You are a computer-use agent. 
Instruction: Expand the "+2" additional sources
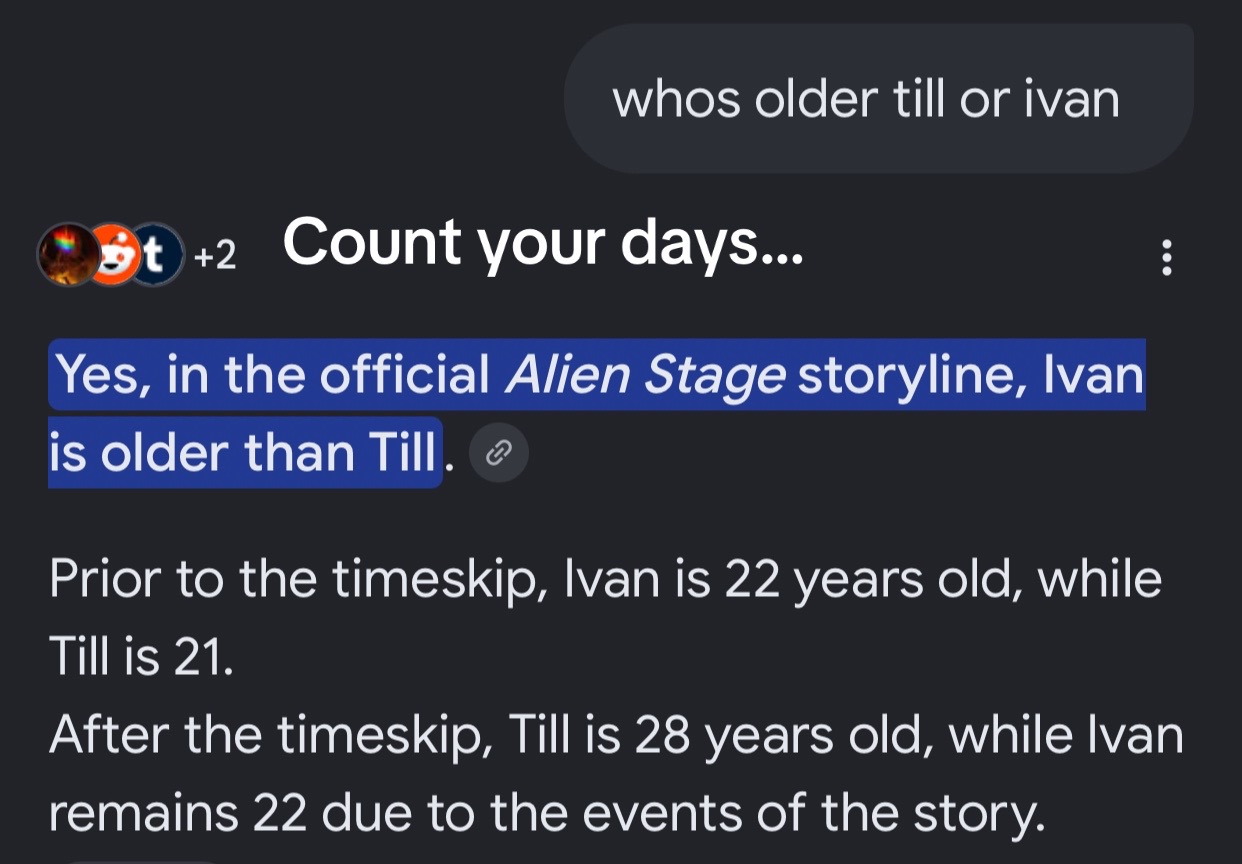tap(215, 257)
